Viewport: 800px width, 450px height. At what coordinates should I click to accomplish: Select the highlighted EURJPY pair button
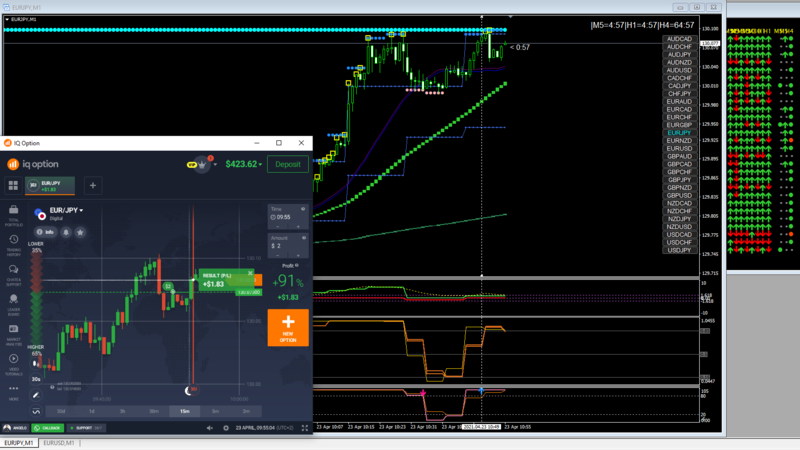[679, 133]
